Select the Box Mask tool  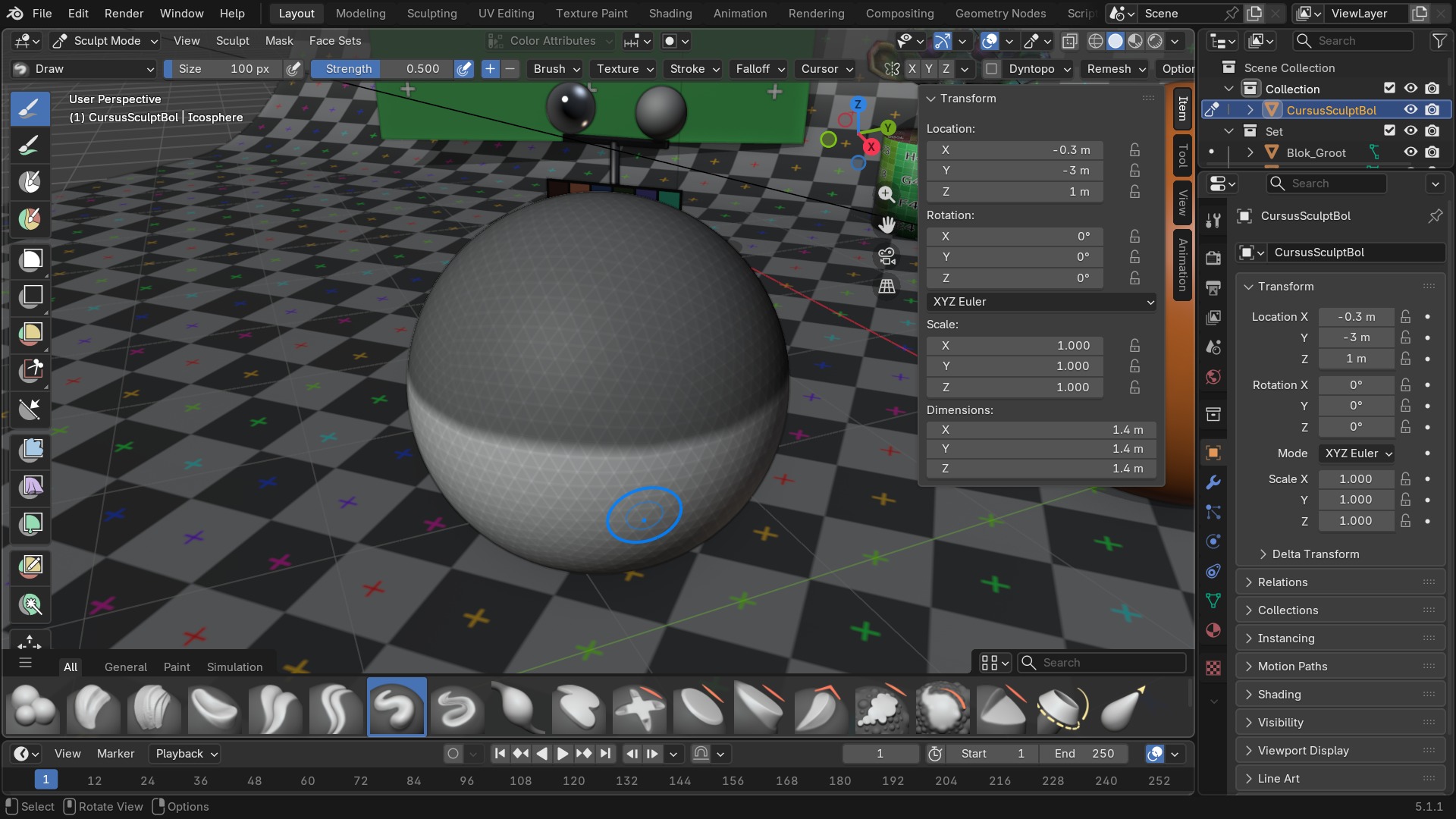30,259
